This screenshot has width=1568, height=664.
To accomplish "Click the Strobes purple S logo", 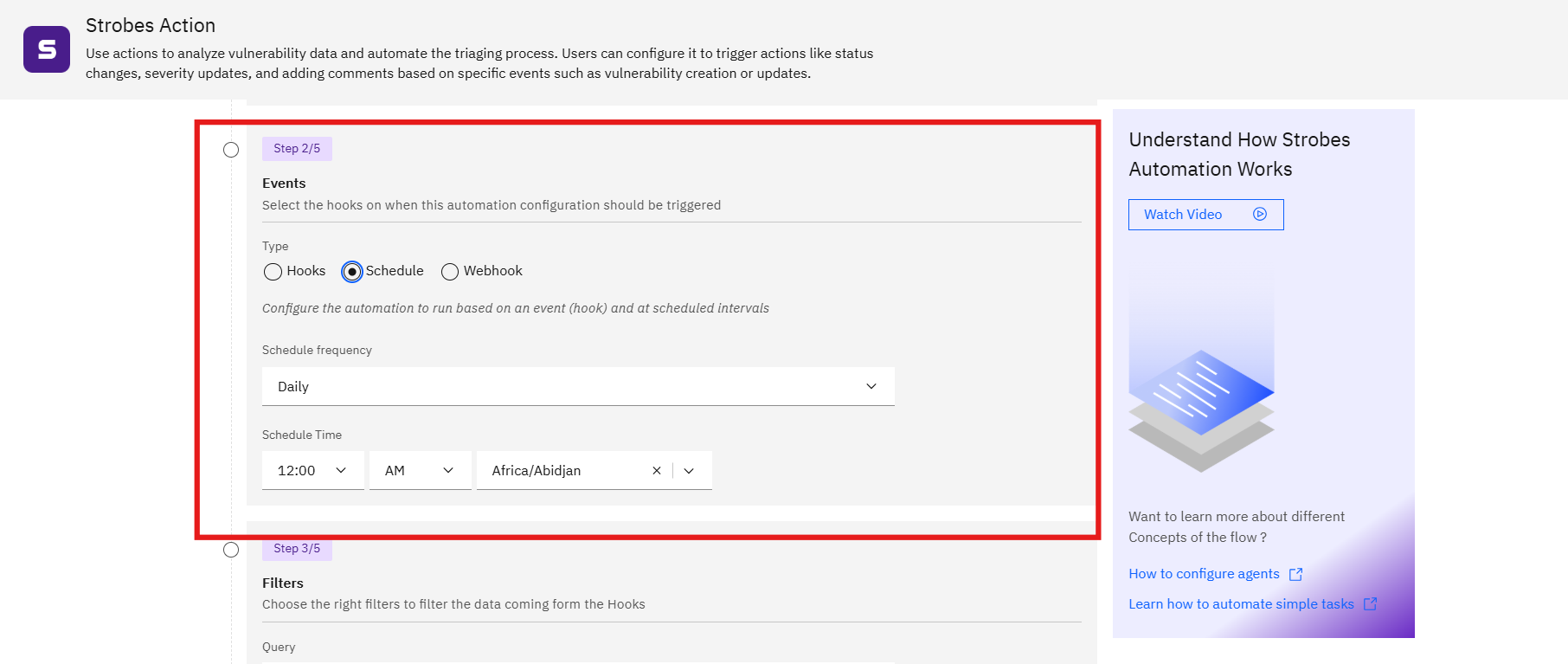I will (x=47, y=49).
